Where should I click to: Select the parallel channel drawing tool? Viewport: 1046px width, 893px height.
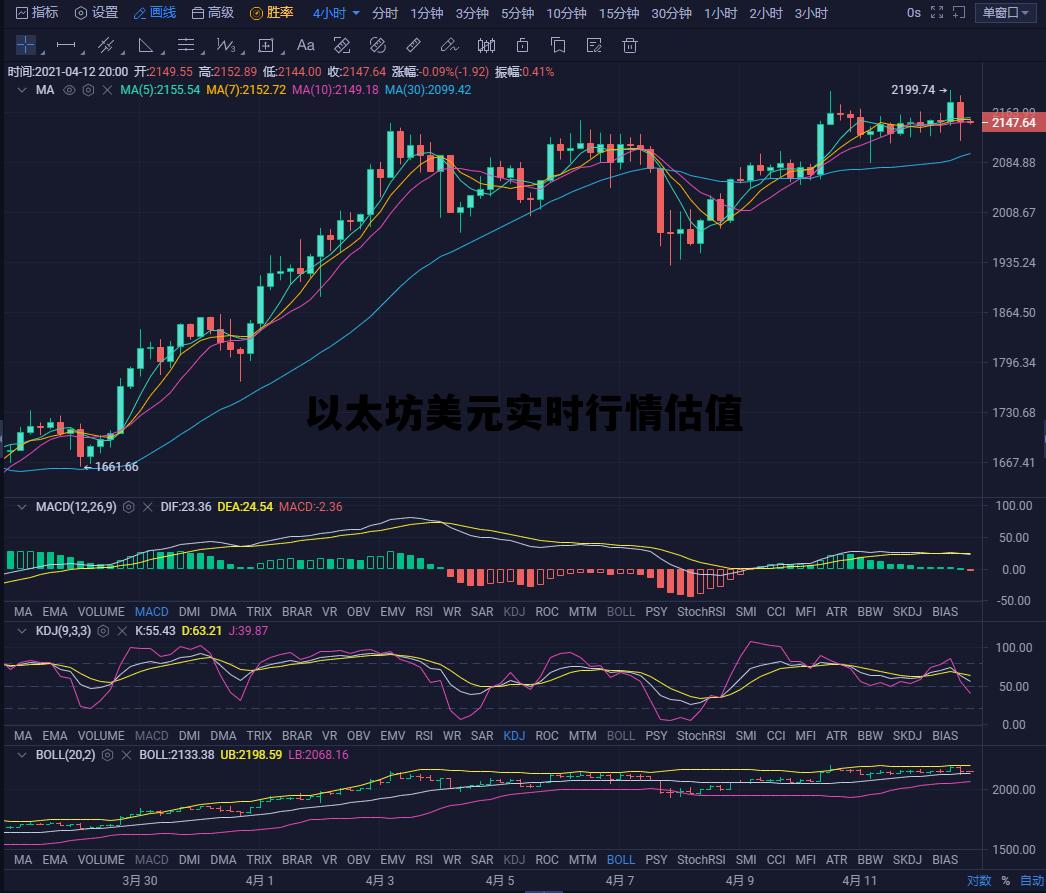105,45
